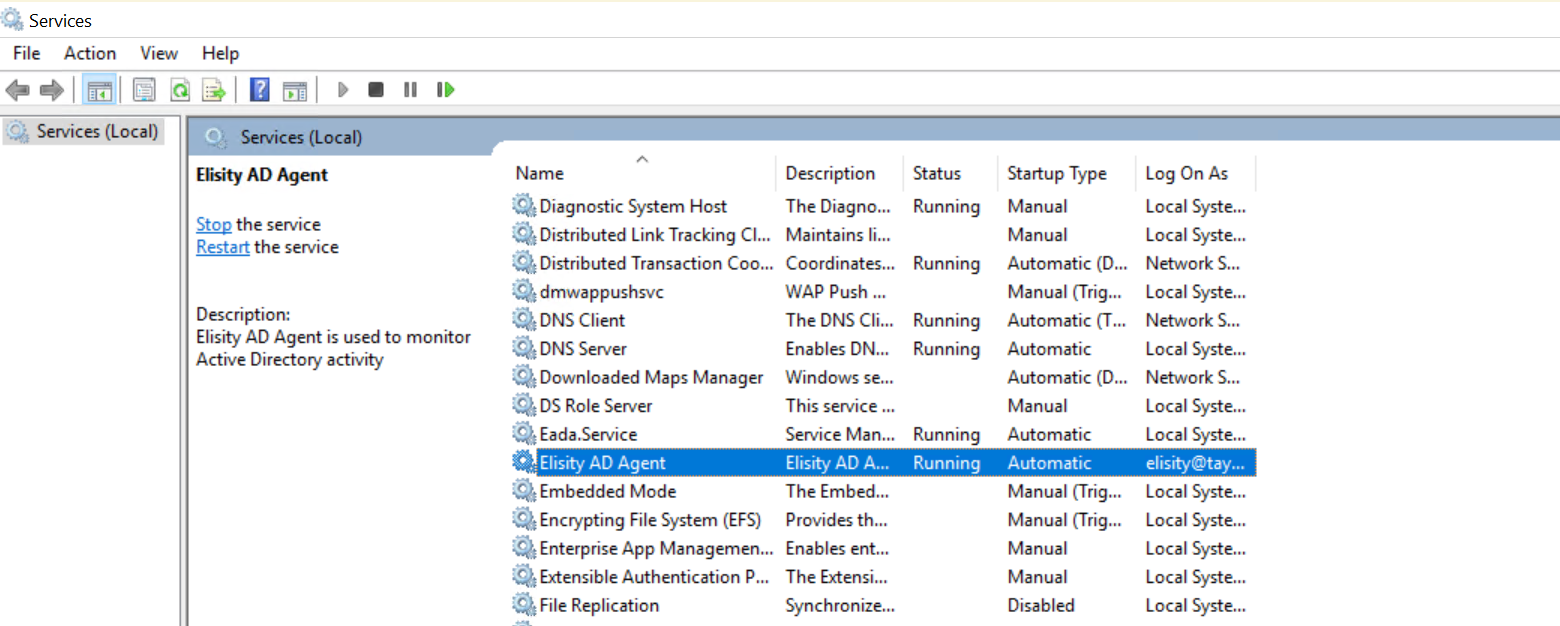The image size is (1560, 626).
Task: Select the Downloaded Maps Manager service
Action: pyautogui.click(x=883, y=377)
